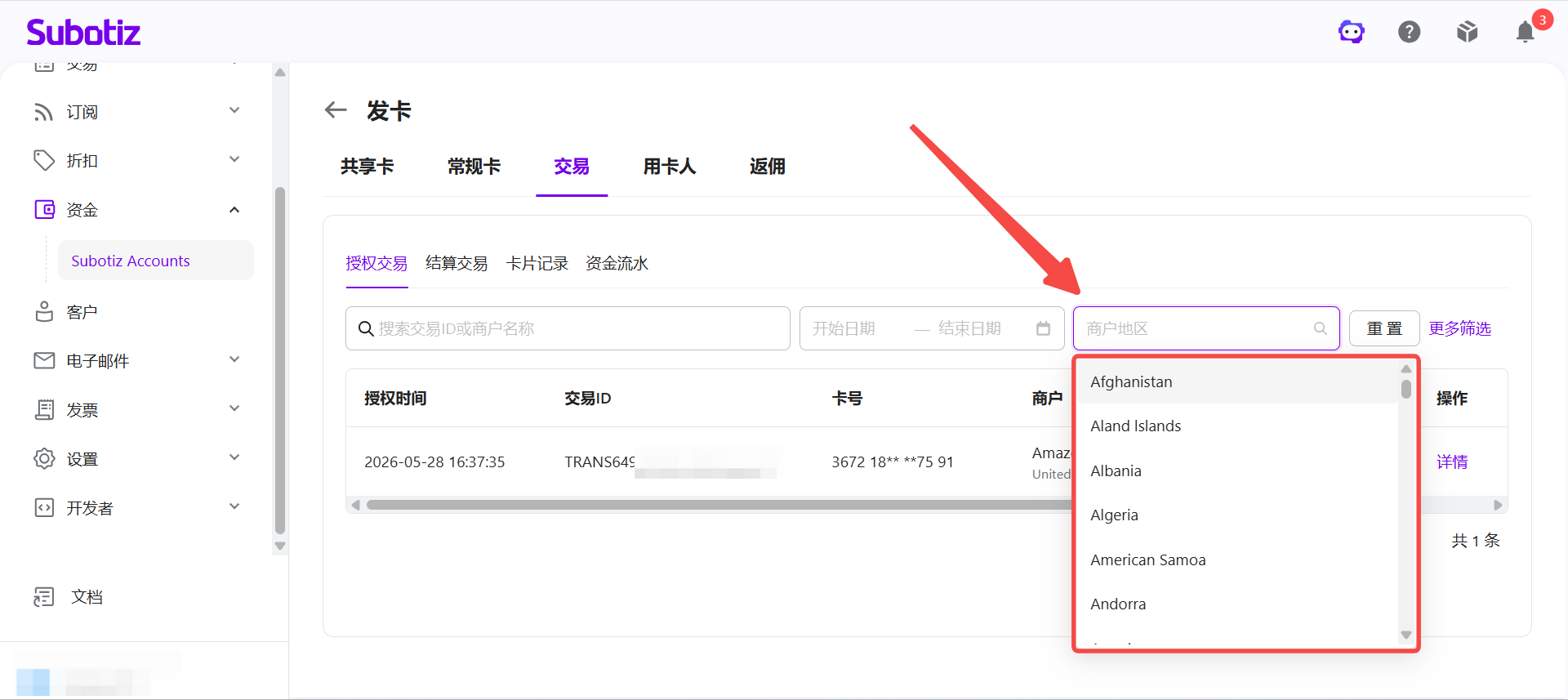Click the 文档 document icon
1568x700 pixels.
pyautogui.click(x=44, y=597)
